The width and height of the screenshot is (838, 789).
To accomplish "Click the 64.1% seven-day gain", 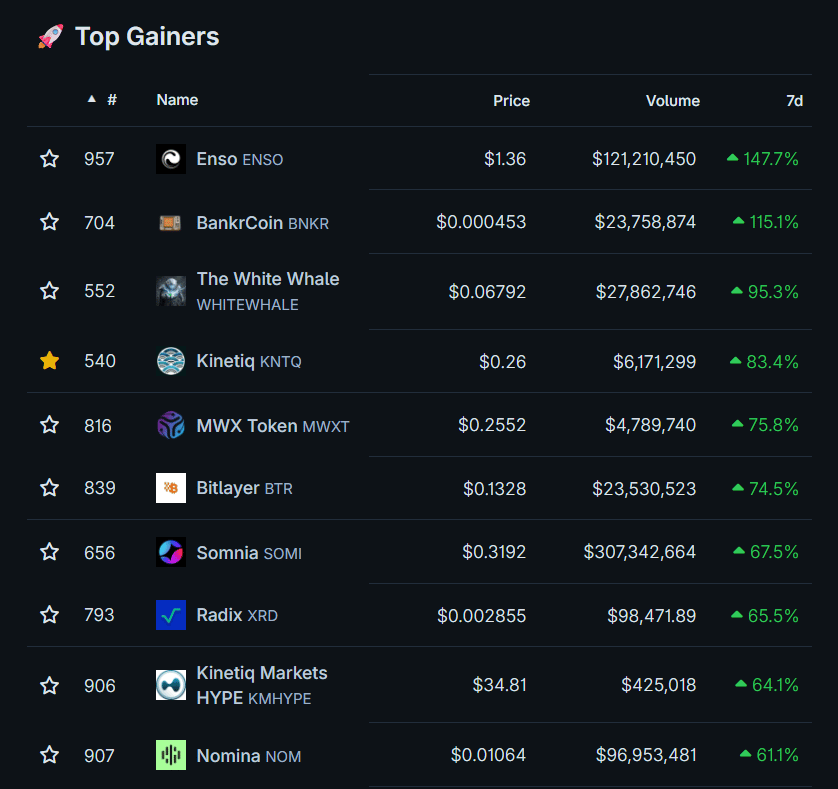I will tap(767, 685).
